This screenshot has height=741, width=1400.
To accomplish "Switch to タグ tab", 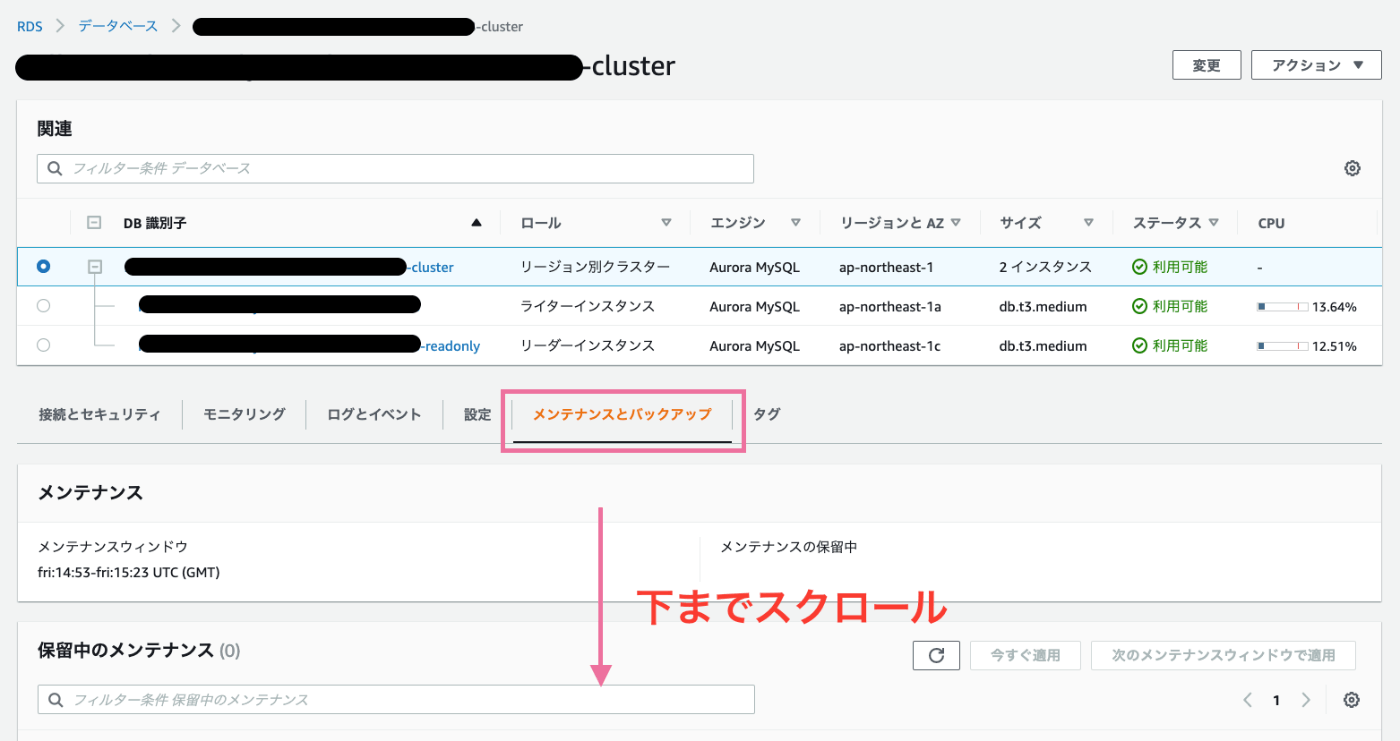I will pyautogui.click(x=767, y=414).
